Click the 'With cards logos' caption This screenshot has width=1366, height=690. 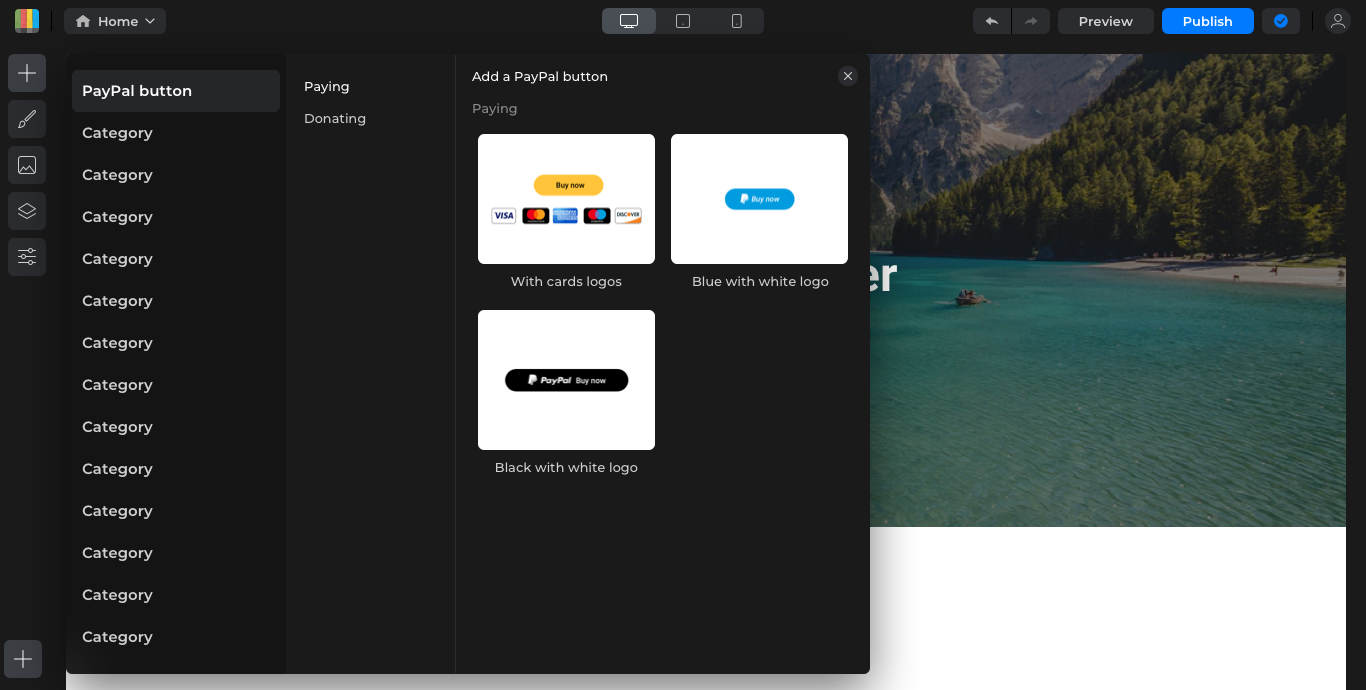[566, 282]
